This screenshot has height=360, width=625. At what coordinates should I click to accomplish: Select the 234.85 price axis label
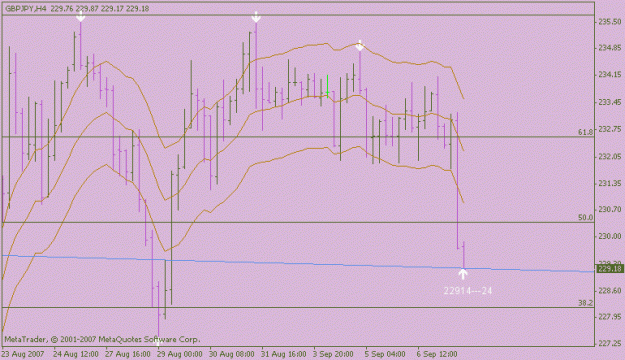pyautogui.click(x=610, y=48)
